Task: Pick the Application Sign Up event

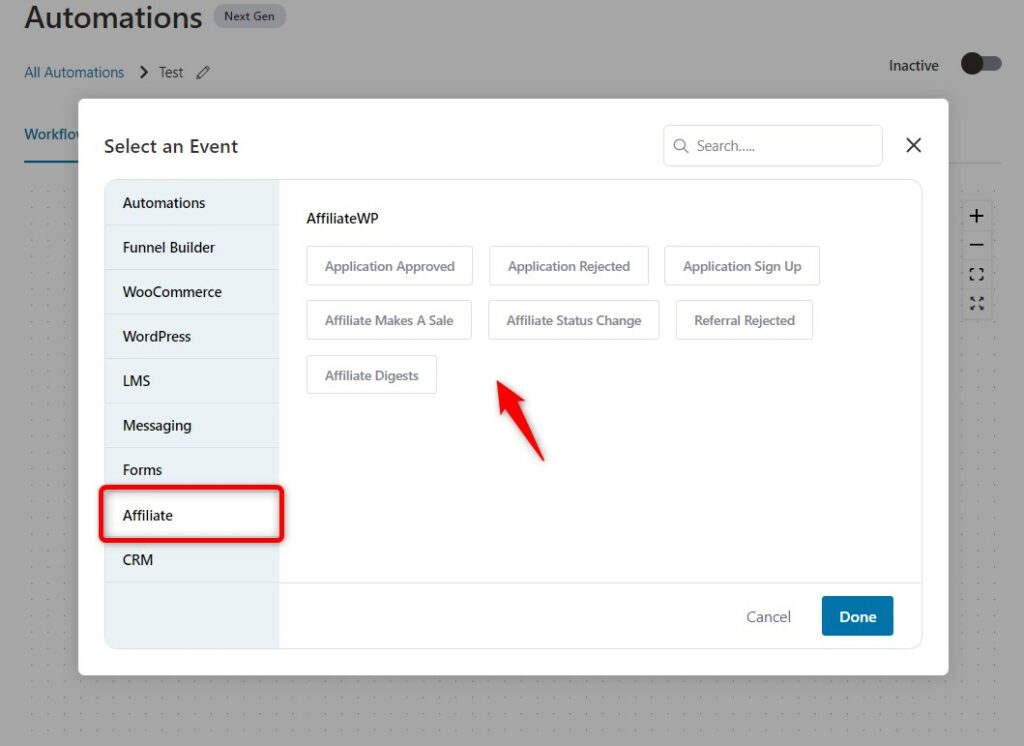Action: point(742,266)
